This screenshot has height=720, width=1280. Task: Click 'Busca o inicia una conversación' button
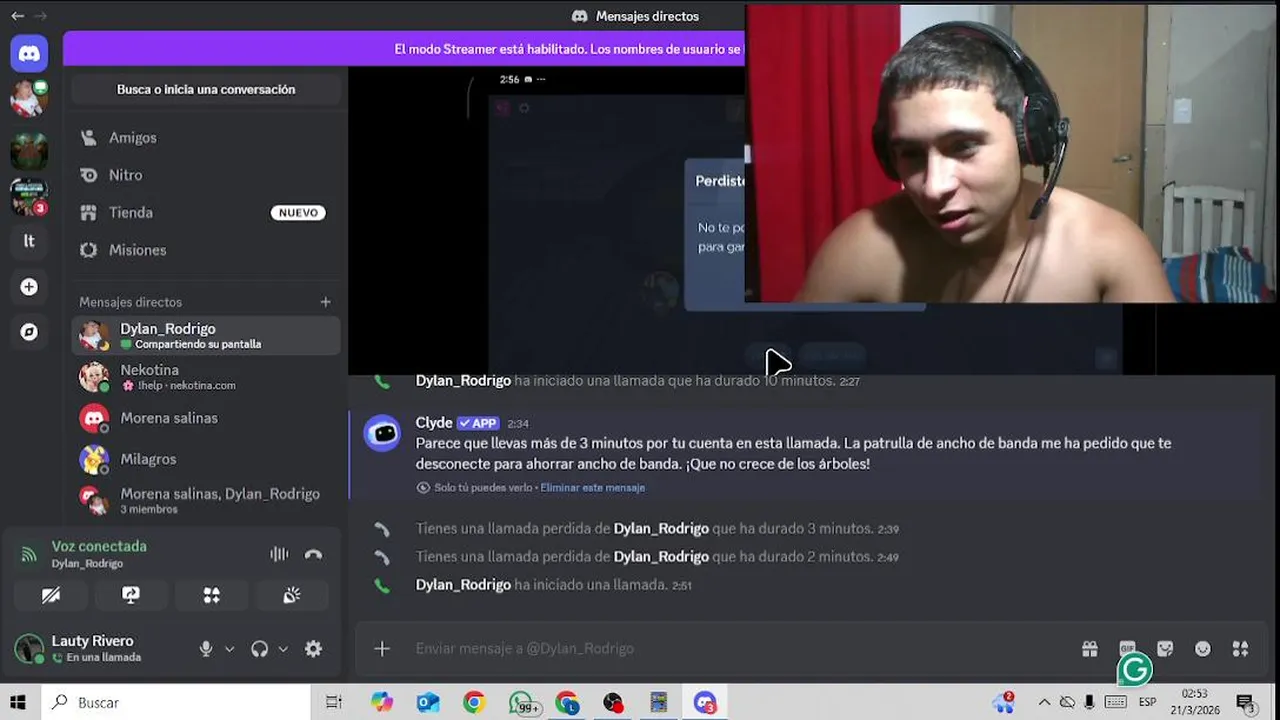[206, 89]
